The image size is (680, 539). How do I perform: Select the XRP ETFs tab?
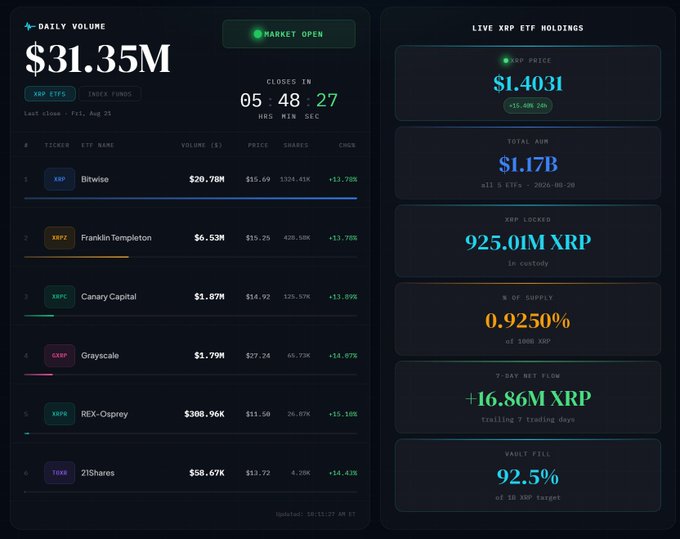tap(50, 94)
